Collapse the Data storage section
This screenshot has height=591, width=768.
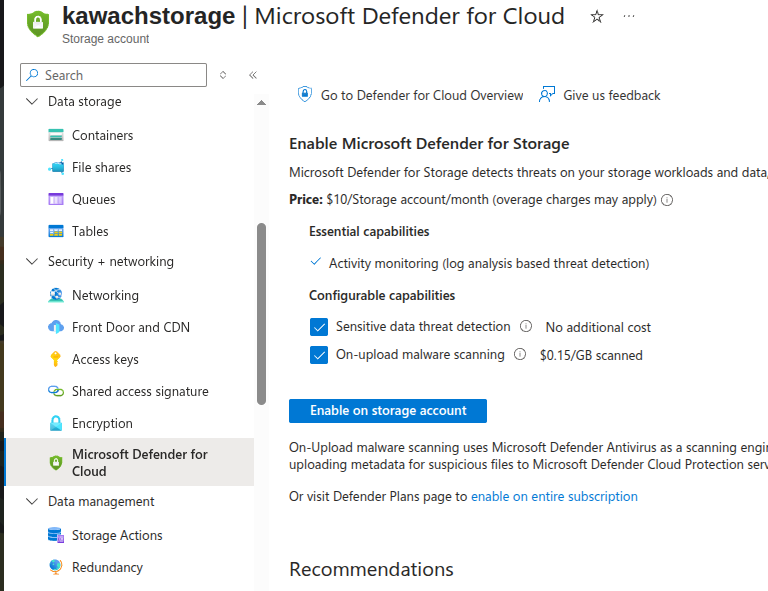pyautogui.click(x=32, y=101)
